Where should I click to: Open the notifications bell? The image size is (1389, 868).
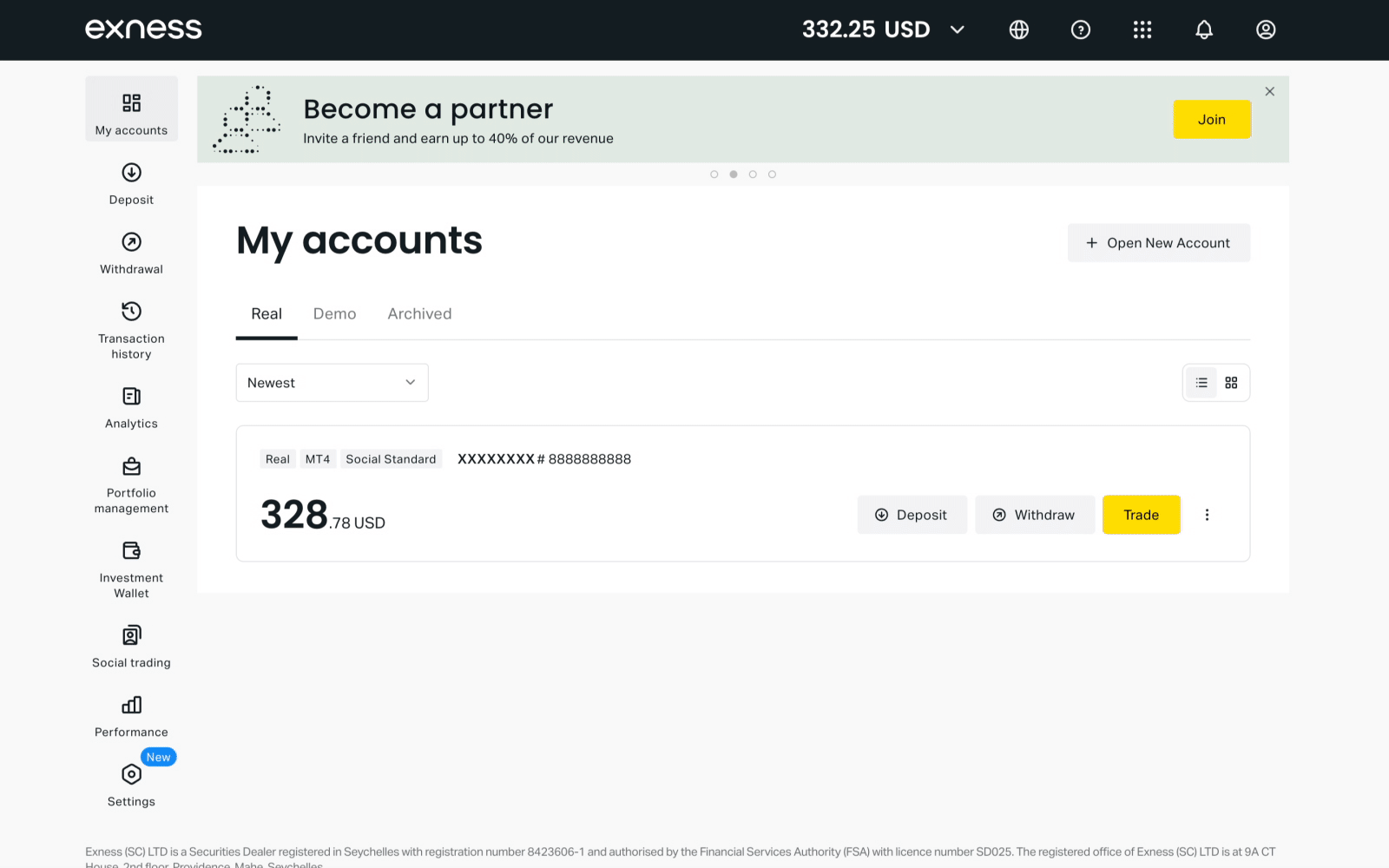coord(1204,30)
